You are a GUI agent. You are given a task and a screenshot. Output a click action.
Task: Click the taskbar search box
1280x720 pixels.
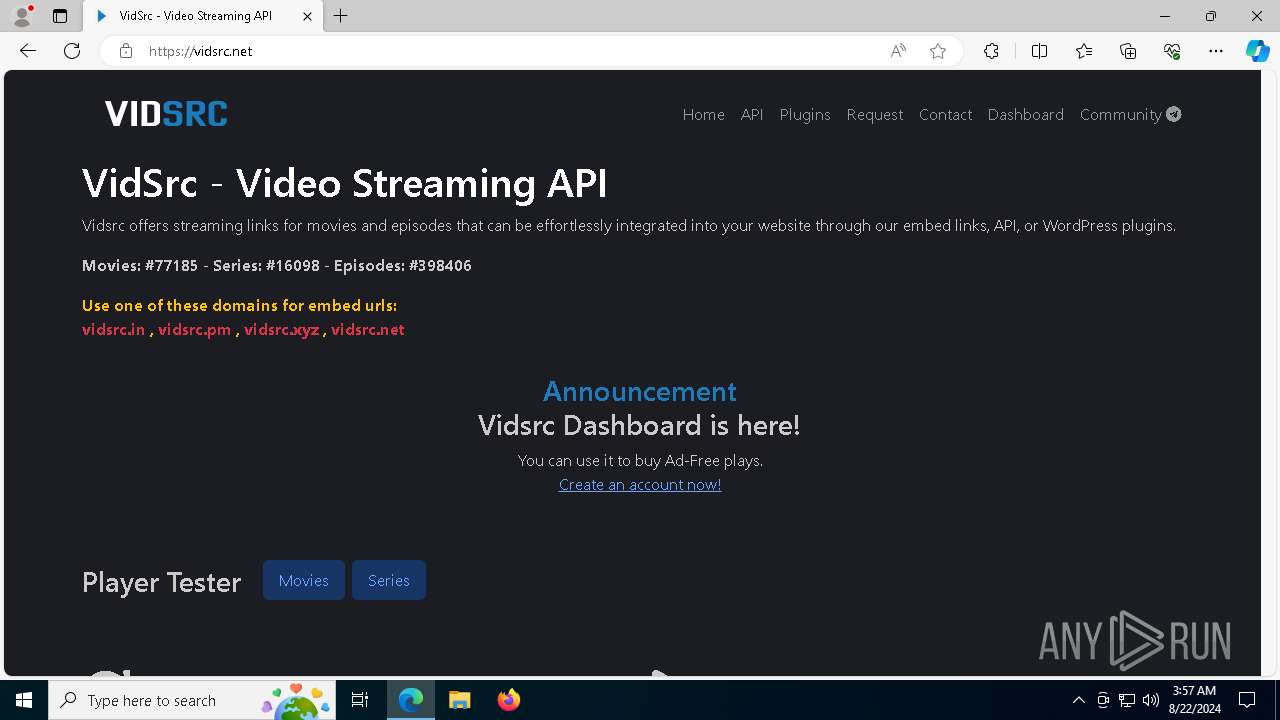pyautogui.click(x=192, y=700)
